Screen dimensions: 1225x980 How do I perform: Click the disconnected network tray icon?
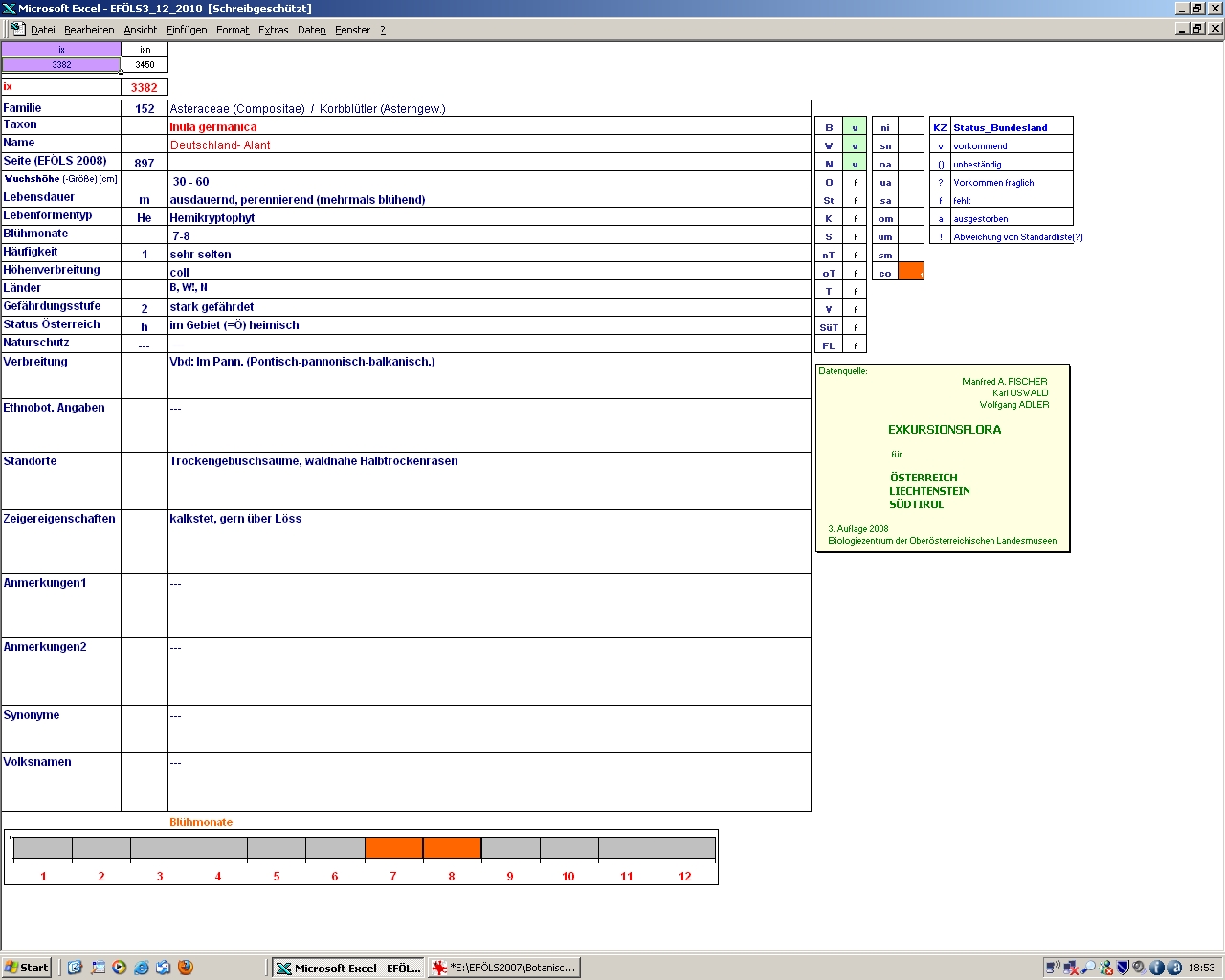[1071, 968]
